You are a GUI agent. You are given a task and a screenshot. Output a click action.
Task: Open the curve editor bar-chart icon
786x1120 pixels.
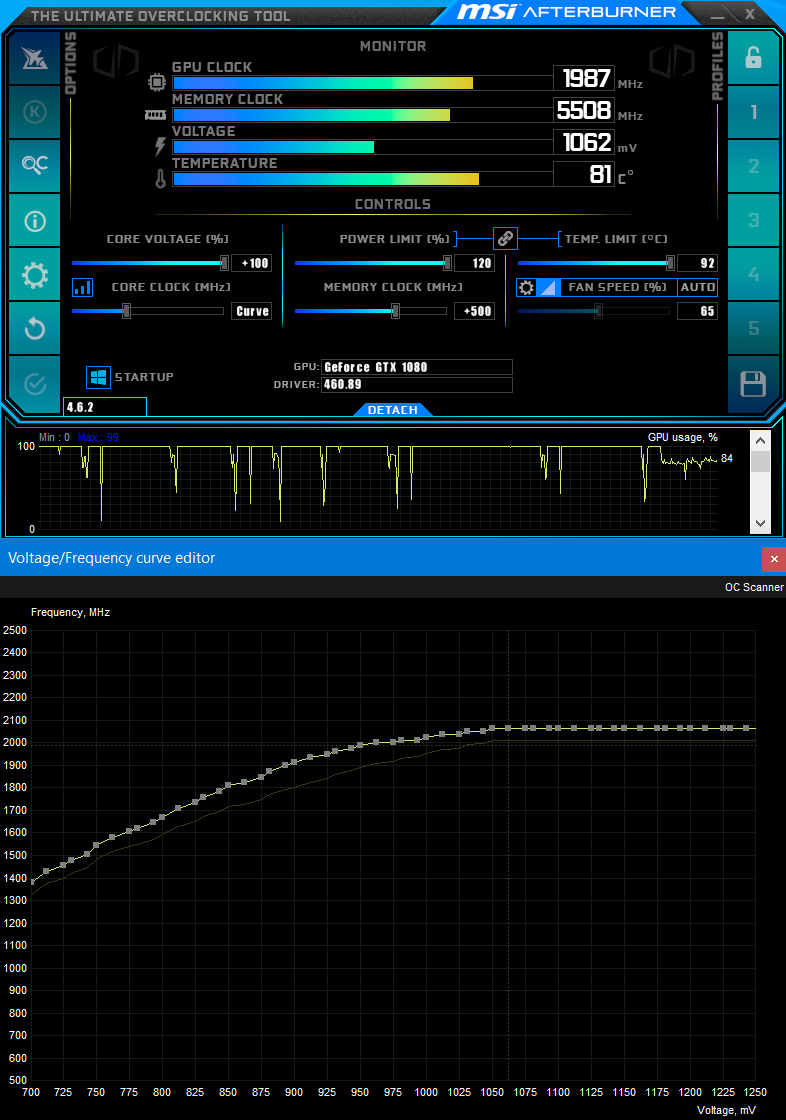[x=82, y=287]
